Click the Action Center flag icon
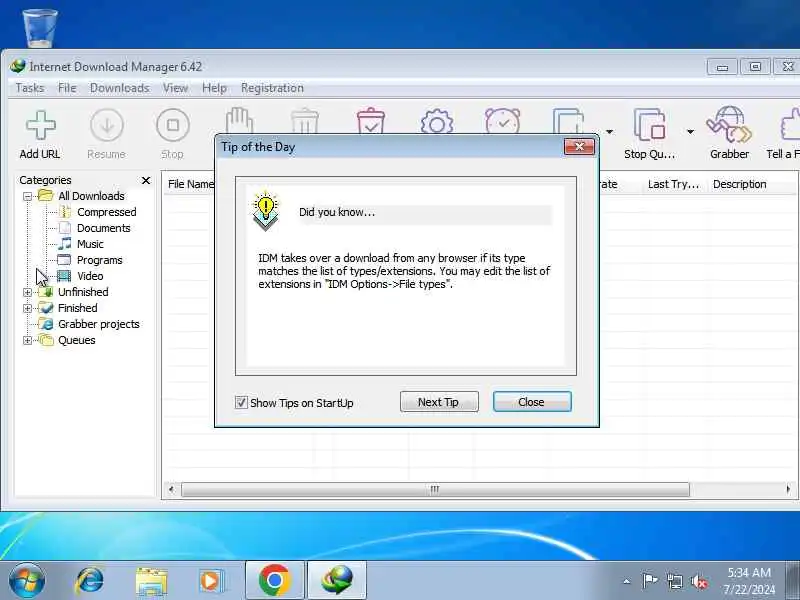 point(649,580)
